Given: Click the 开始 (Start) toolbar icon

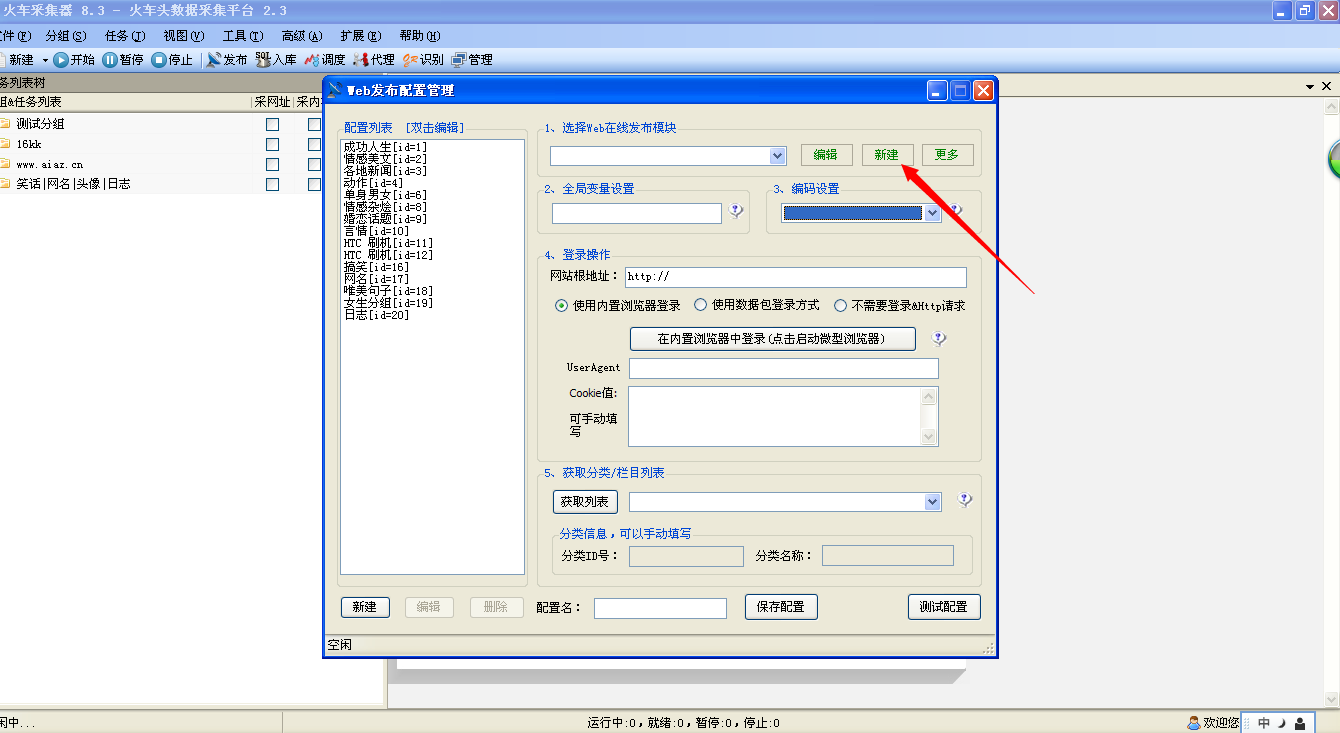Looking at the screenshot, I should [x=61, y=60].
